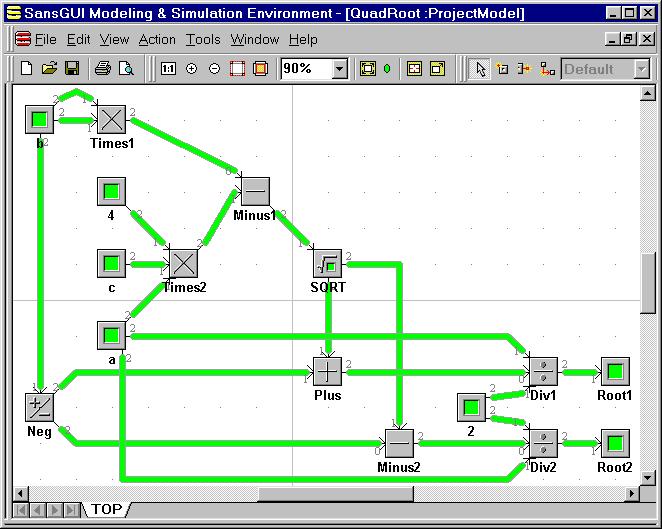This screenshot has width=662, height=529.
Task: Save the project with the floppy icon
Action: (x=71, y=69)
